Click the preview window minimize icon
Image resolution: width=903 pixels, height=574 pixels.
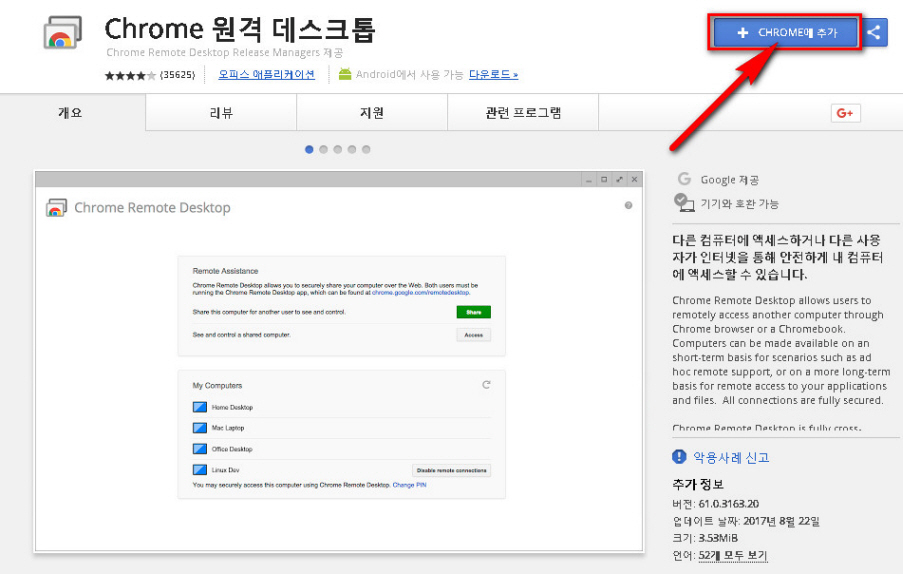[x=589, y=180]
